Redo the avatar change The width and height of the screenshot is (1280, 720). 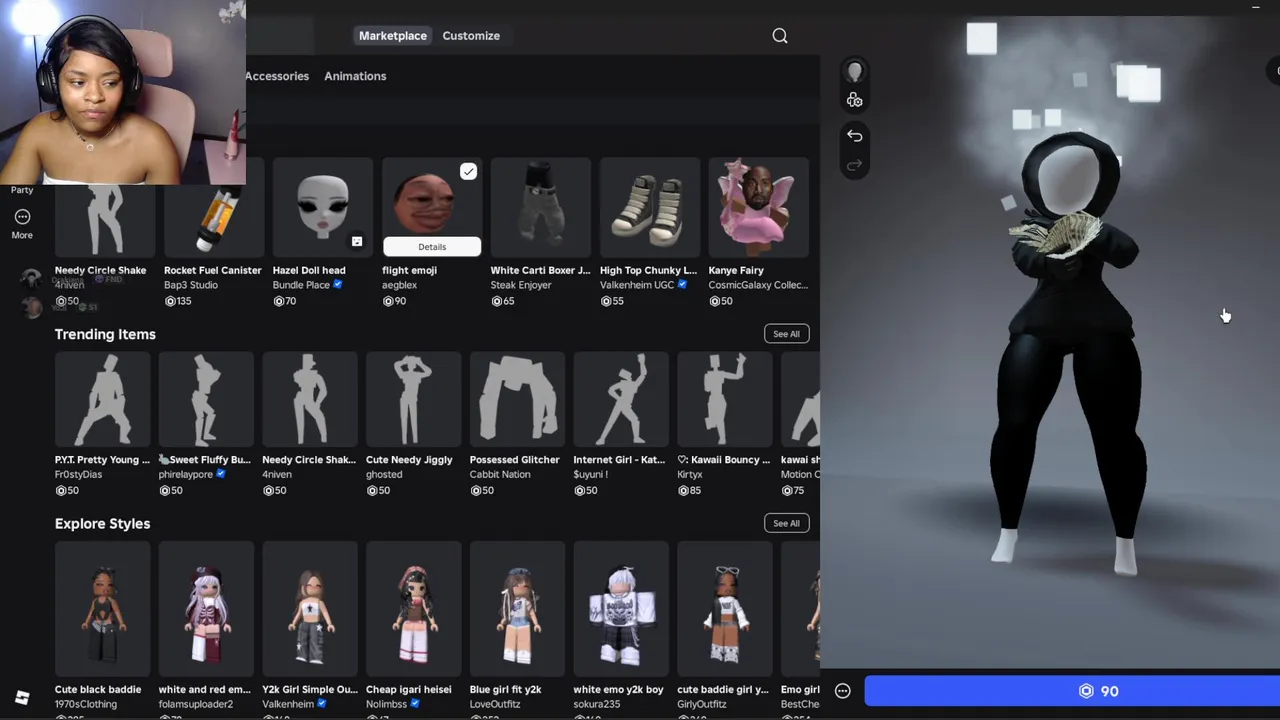click(x=855, y=165)
